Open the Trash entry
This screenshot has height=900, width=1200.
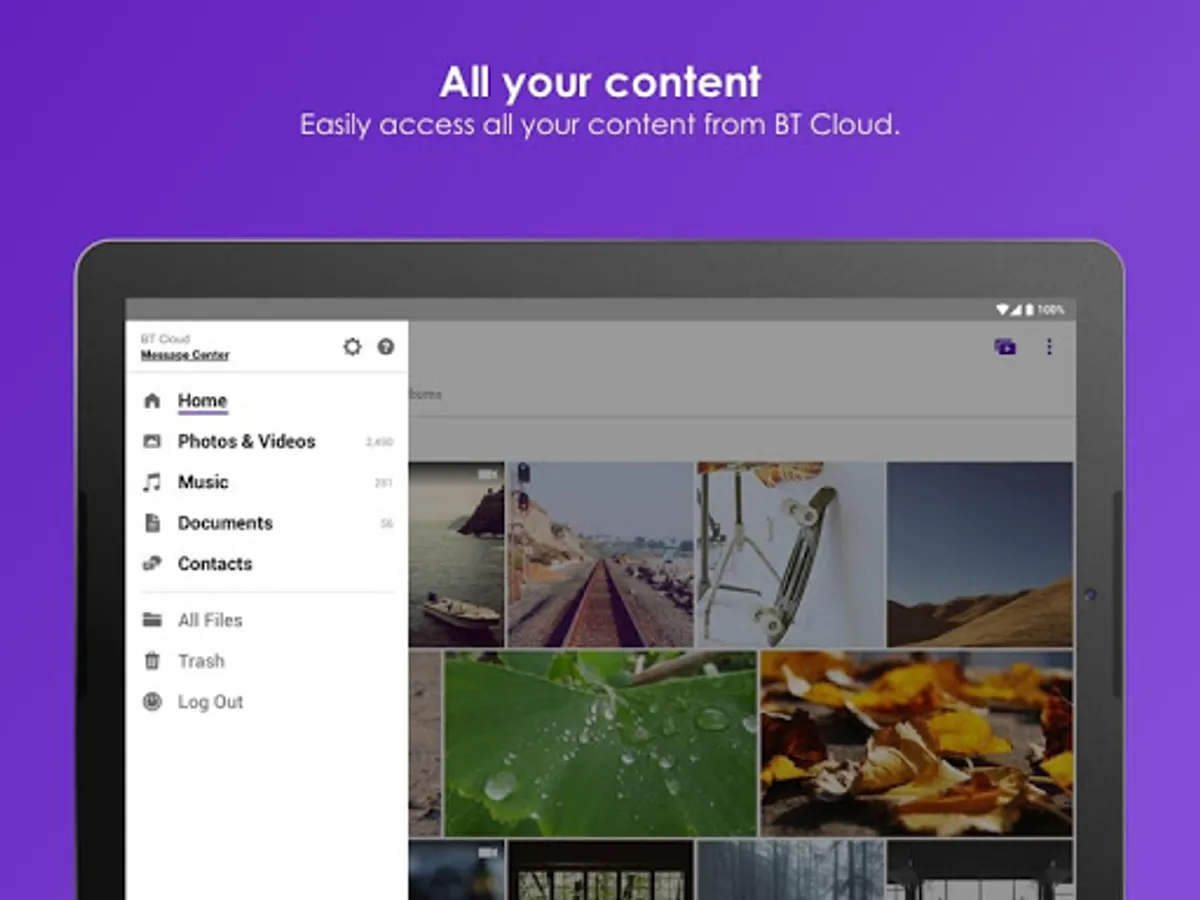coord(201,661)
